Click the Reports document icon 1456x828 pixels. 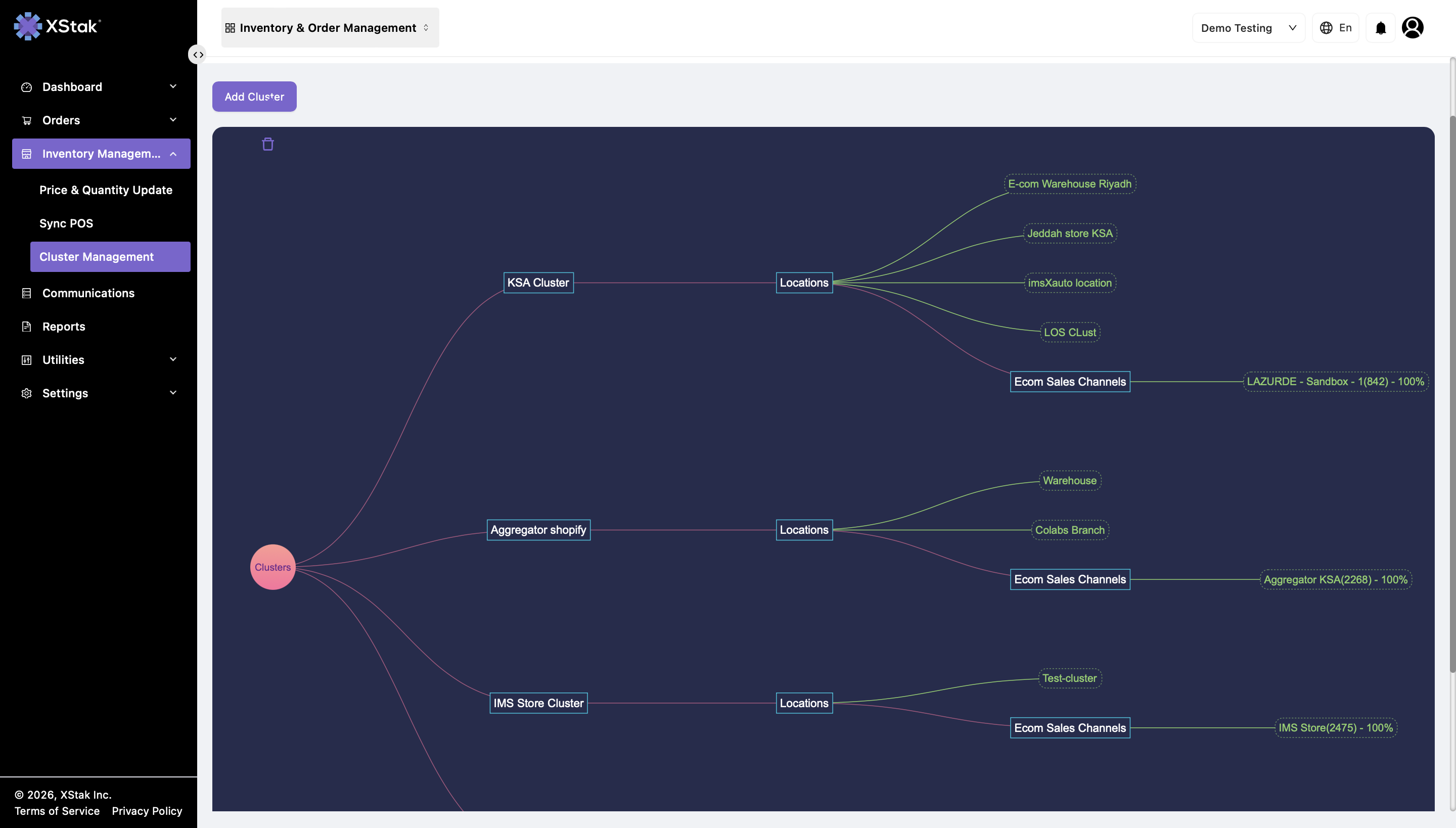[x=26, y=327]
